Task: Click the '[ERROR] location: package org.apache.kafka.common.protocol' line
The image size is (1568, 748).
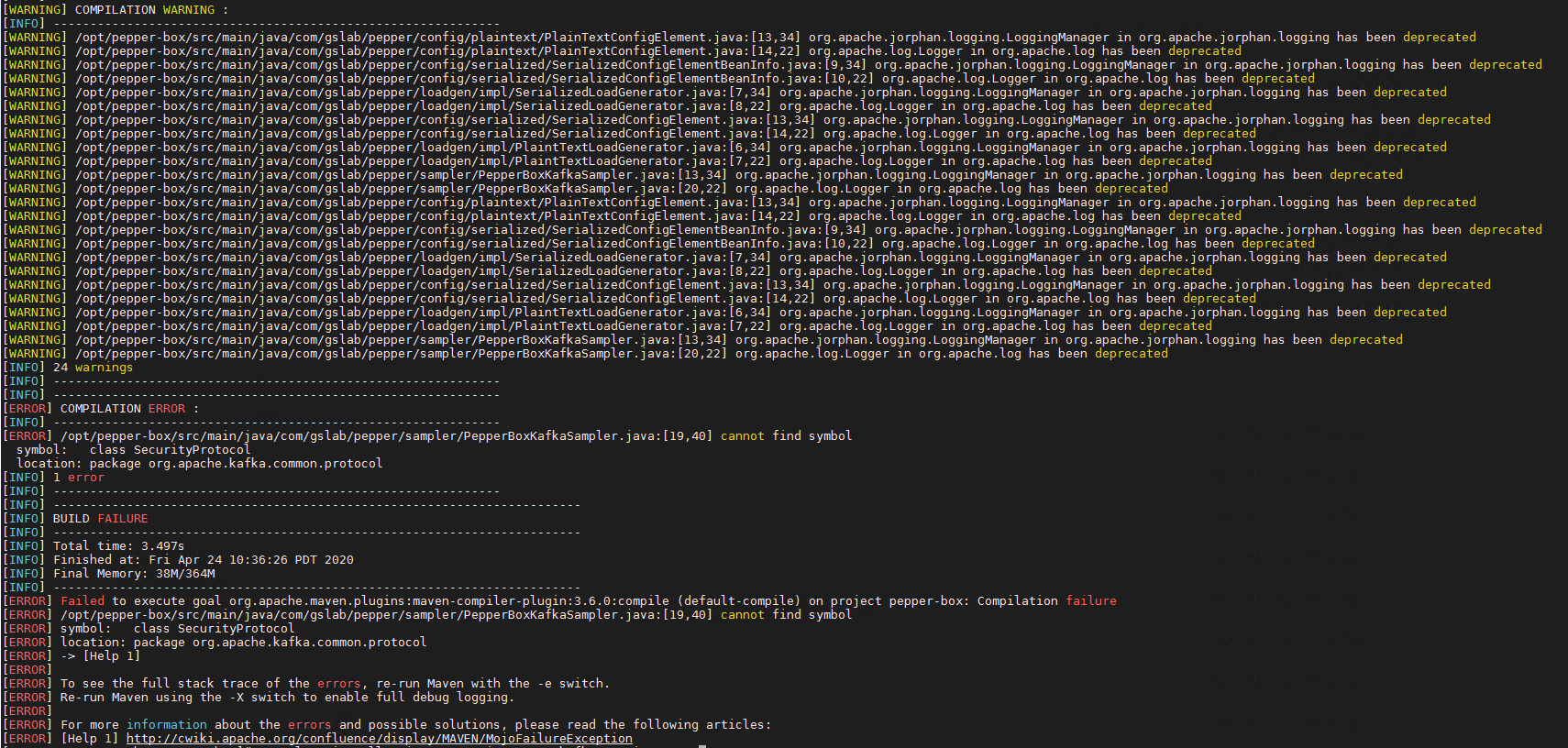Action: coord(215,643)
